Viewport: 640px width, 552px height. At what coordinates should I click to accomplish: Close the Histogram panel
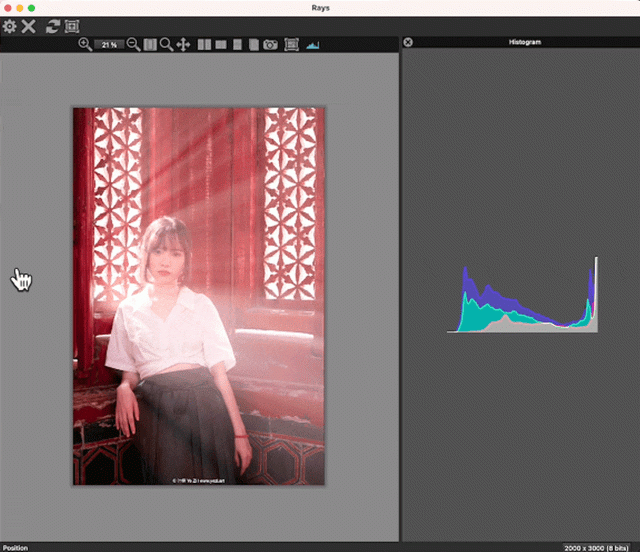(x=408, y=42)
